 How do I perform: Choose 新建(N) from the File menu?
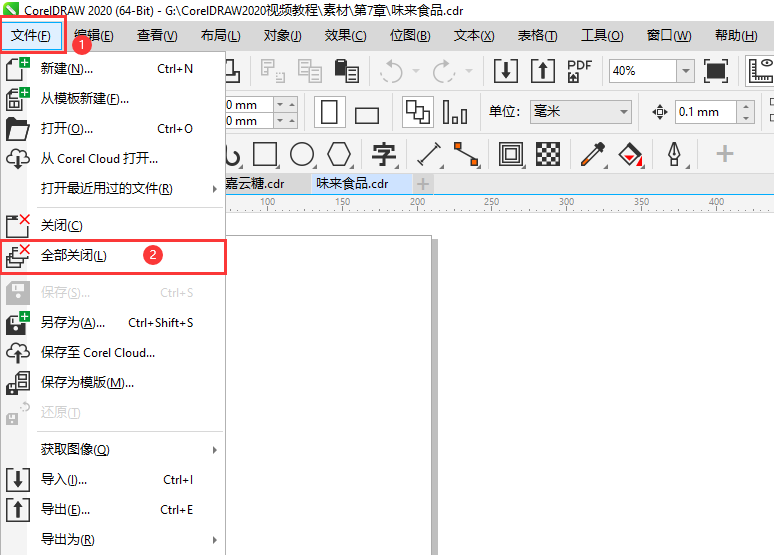coord(113,69)
